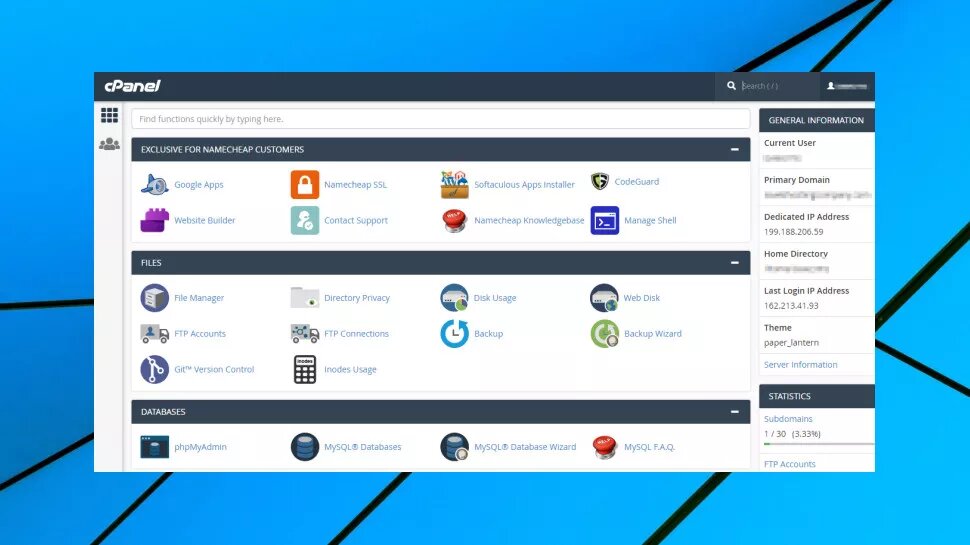Screen dimensions: 970x545
Task: Click the File Manager link text
Action: pos(199,298)
